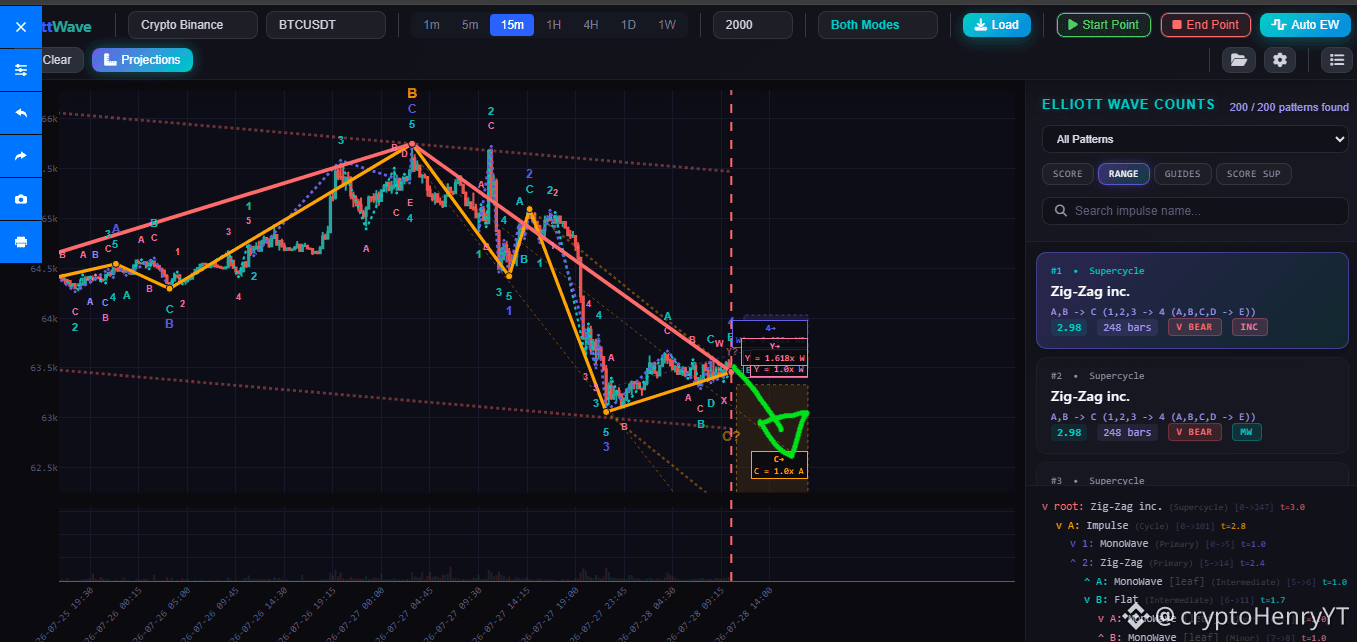Open the folder icon button
The width and height of the screenshot is (1357, 642).
[x=1239, y=60]
